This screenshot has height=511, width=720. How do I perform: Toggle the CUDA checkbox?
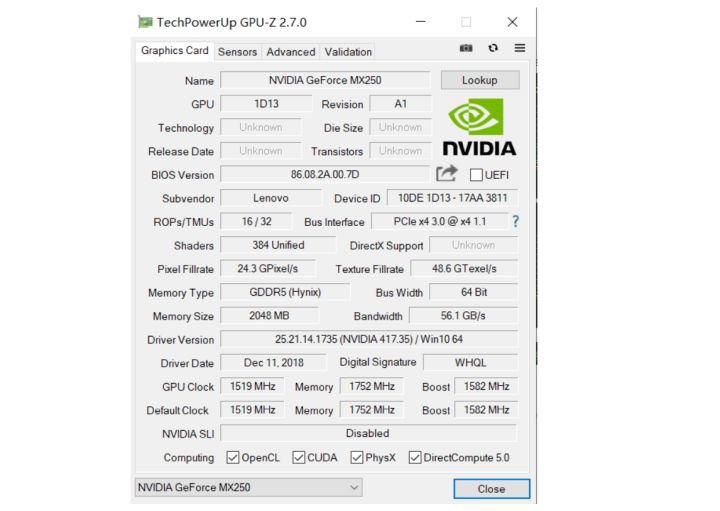pyautogui.click(x=298, y=457)
